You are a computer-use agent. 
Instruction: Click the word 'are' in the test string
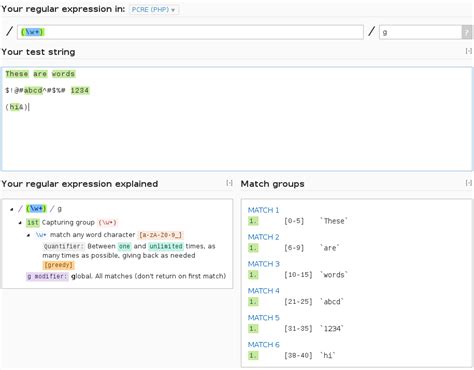point(40,74)
